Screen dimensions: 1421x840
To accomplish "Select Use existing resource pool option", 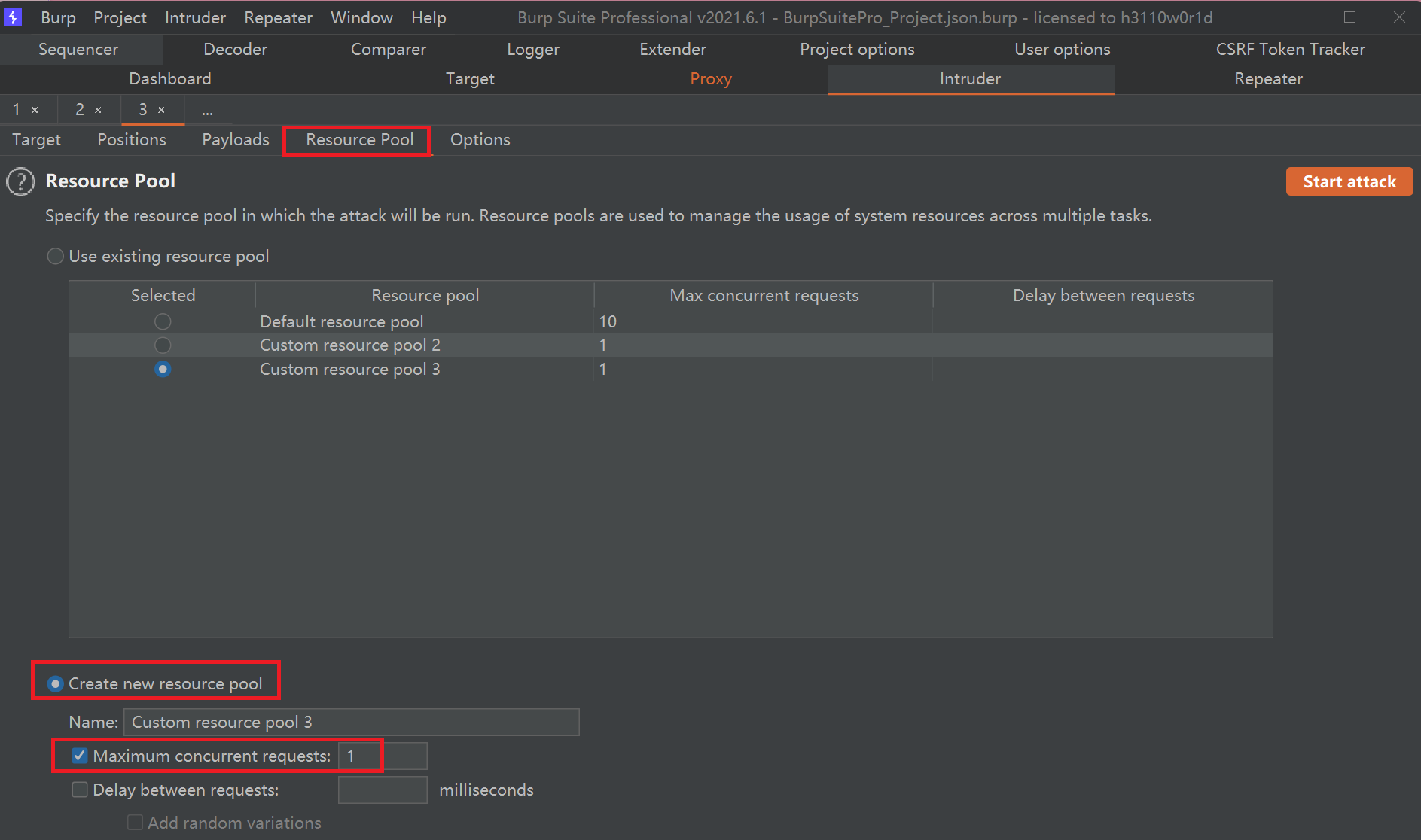I will tap(55, 257).
